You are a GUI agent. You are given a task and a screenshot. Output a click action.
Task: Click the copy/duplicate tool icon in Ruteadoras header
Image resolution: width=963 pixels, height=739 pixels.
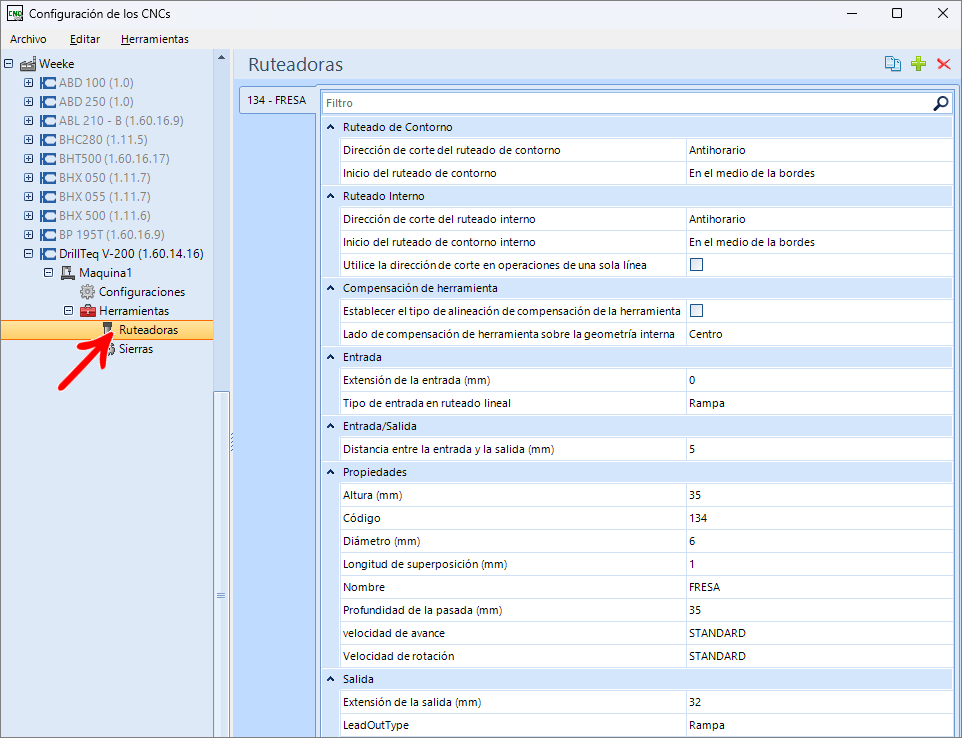pos(892,64)
